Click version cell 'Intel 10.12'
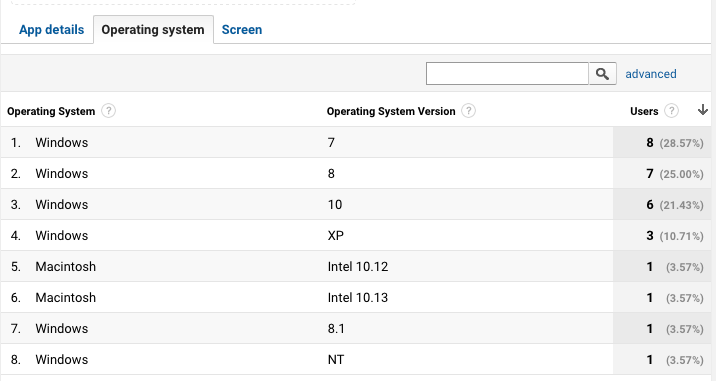The width and height of the screenshot is (716, 381). tap(358, 267)
